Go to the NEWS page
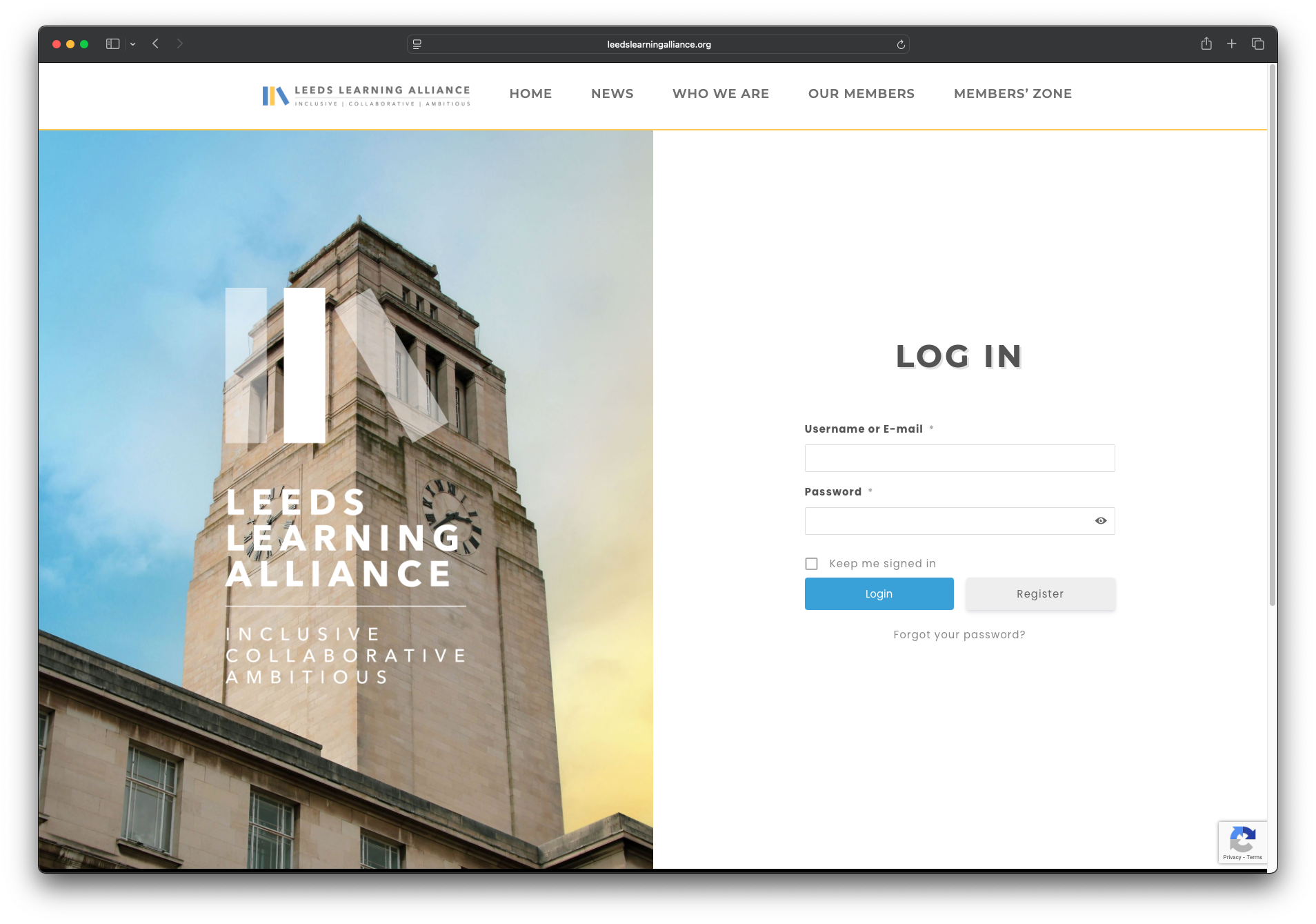 pos(612,94)
